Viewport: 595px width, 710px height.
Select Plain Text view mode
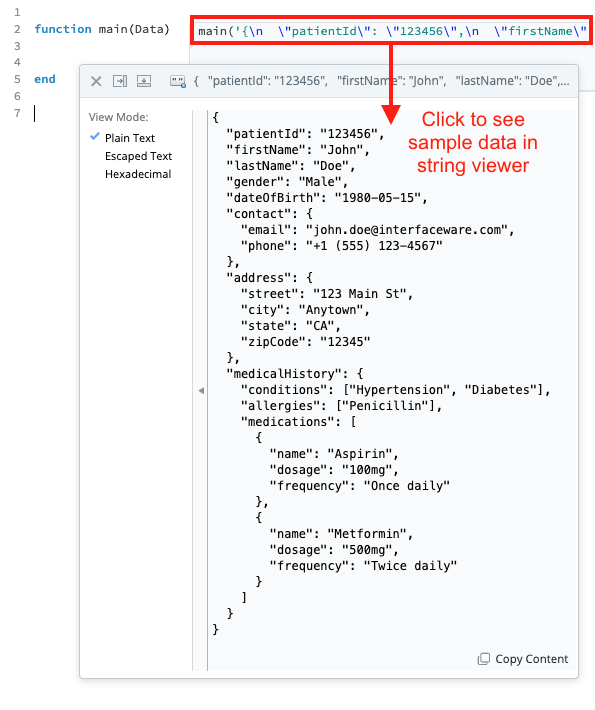(130, 138)
